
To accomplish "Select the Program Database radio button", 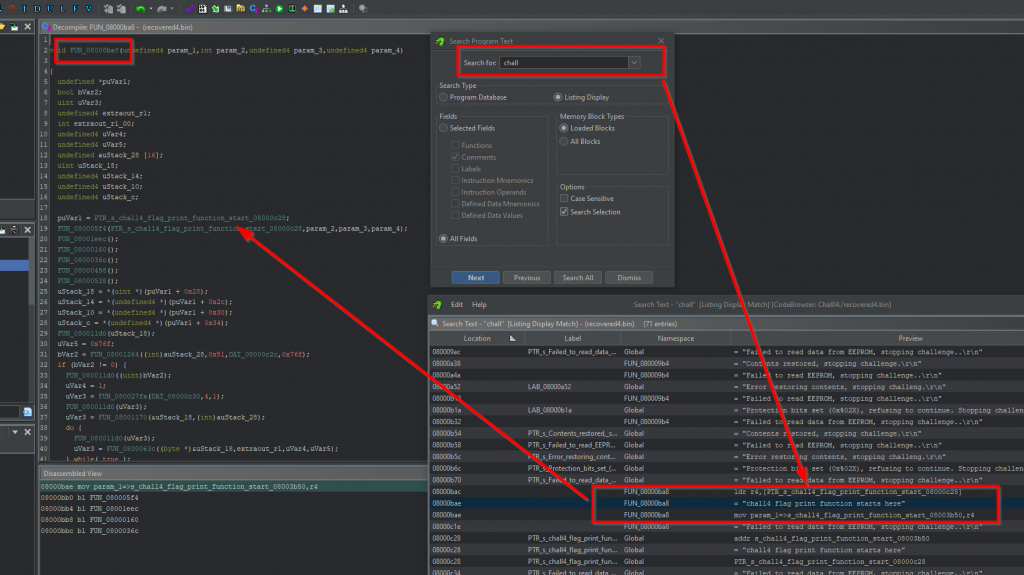I will tap(444, 97).
